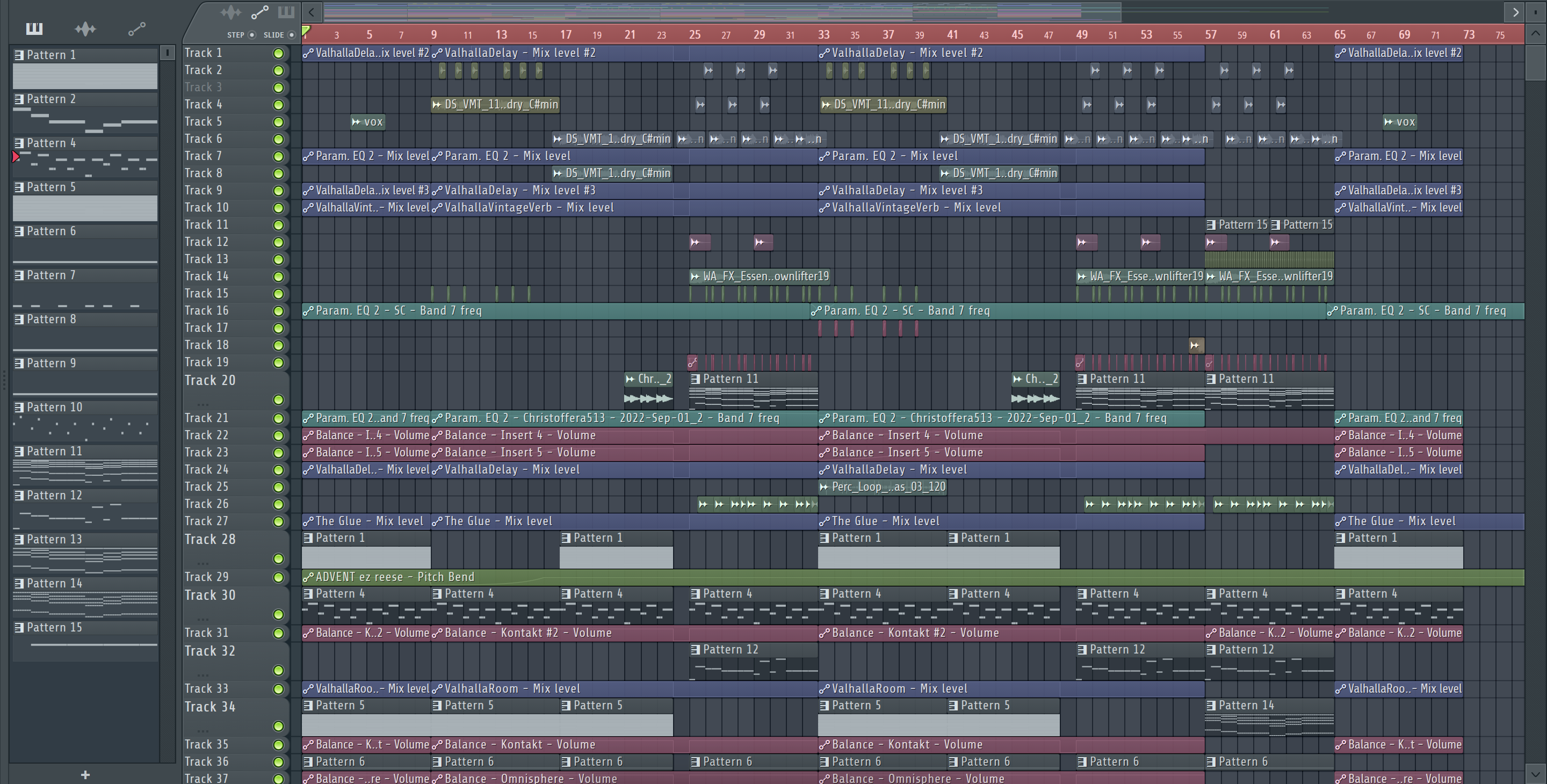Show patterns in the picker panel
1547x784 pixels.
coord(34,28)
